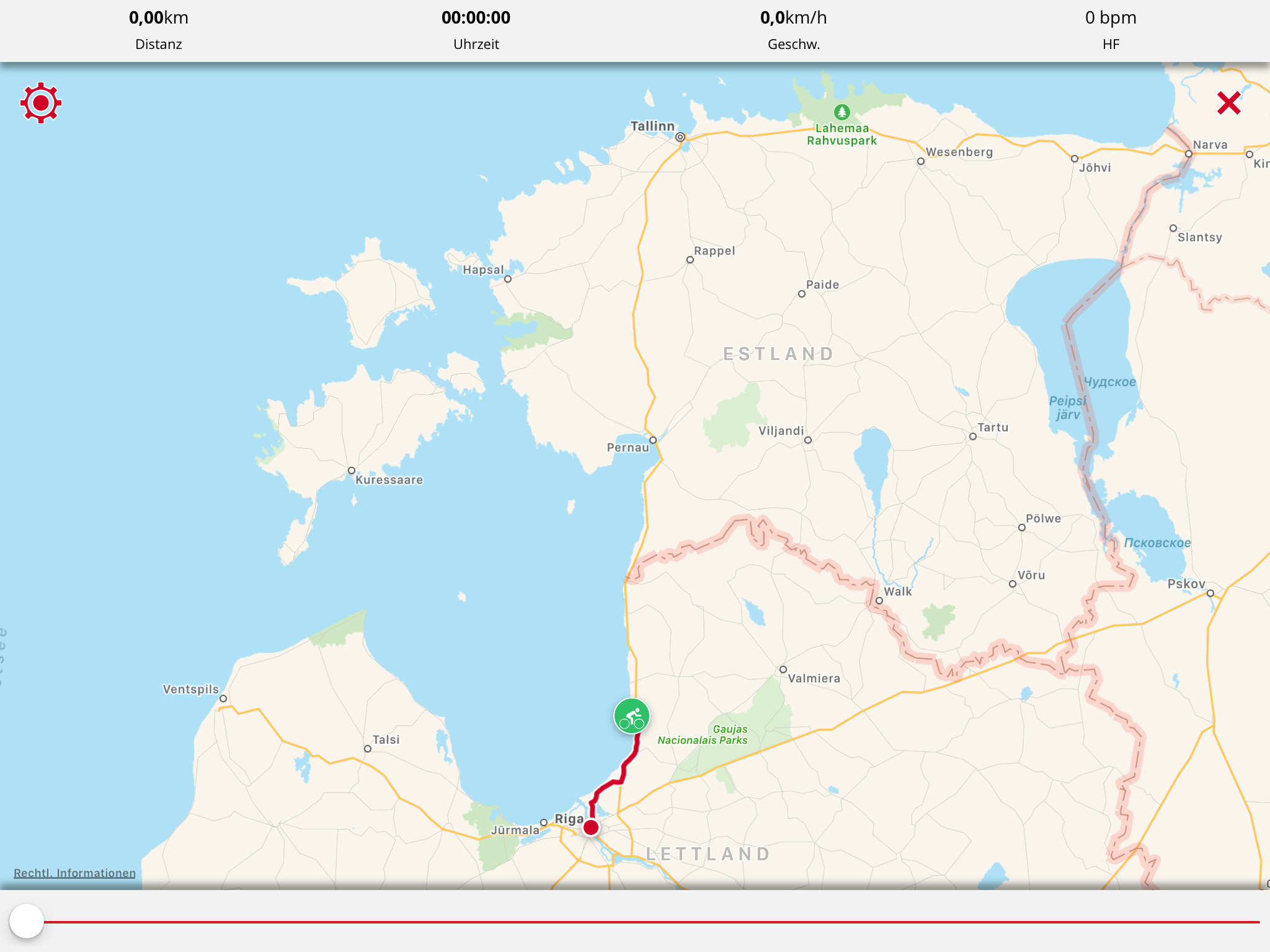Click the route playback slider handle

tap(27, 921)
